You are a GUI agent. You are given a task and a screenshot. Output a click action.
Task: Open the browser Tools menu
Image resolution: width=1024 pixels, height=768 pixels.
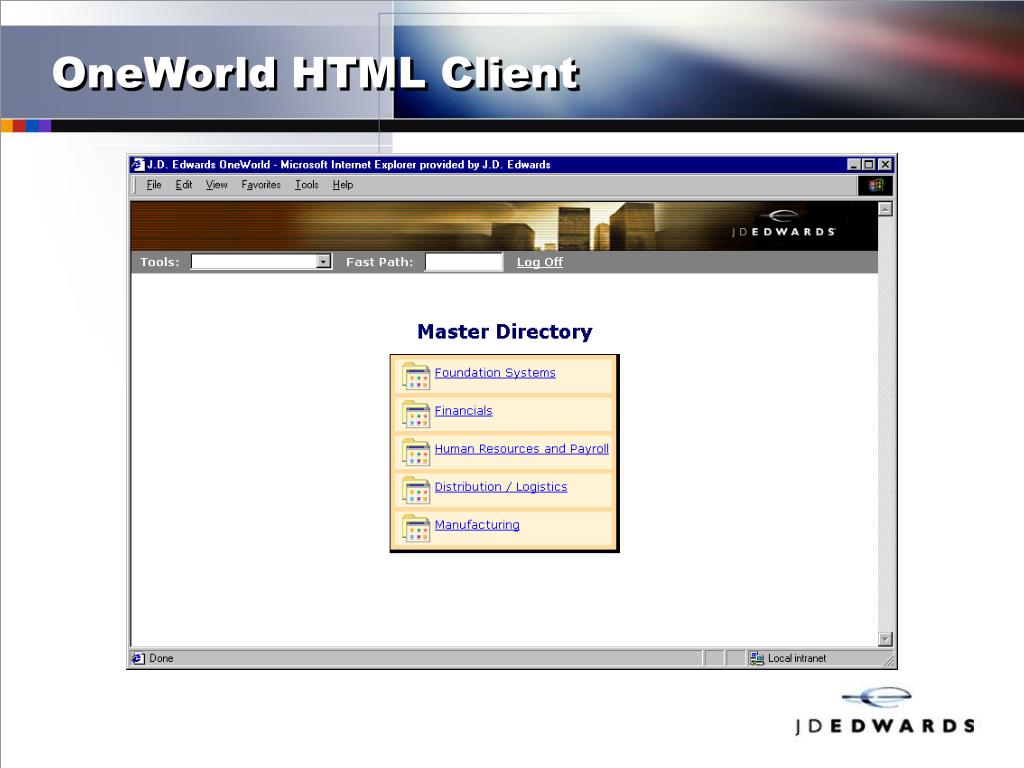click(306, 185)
